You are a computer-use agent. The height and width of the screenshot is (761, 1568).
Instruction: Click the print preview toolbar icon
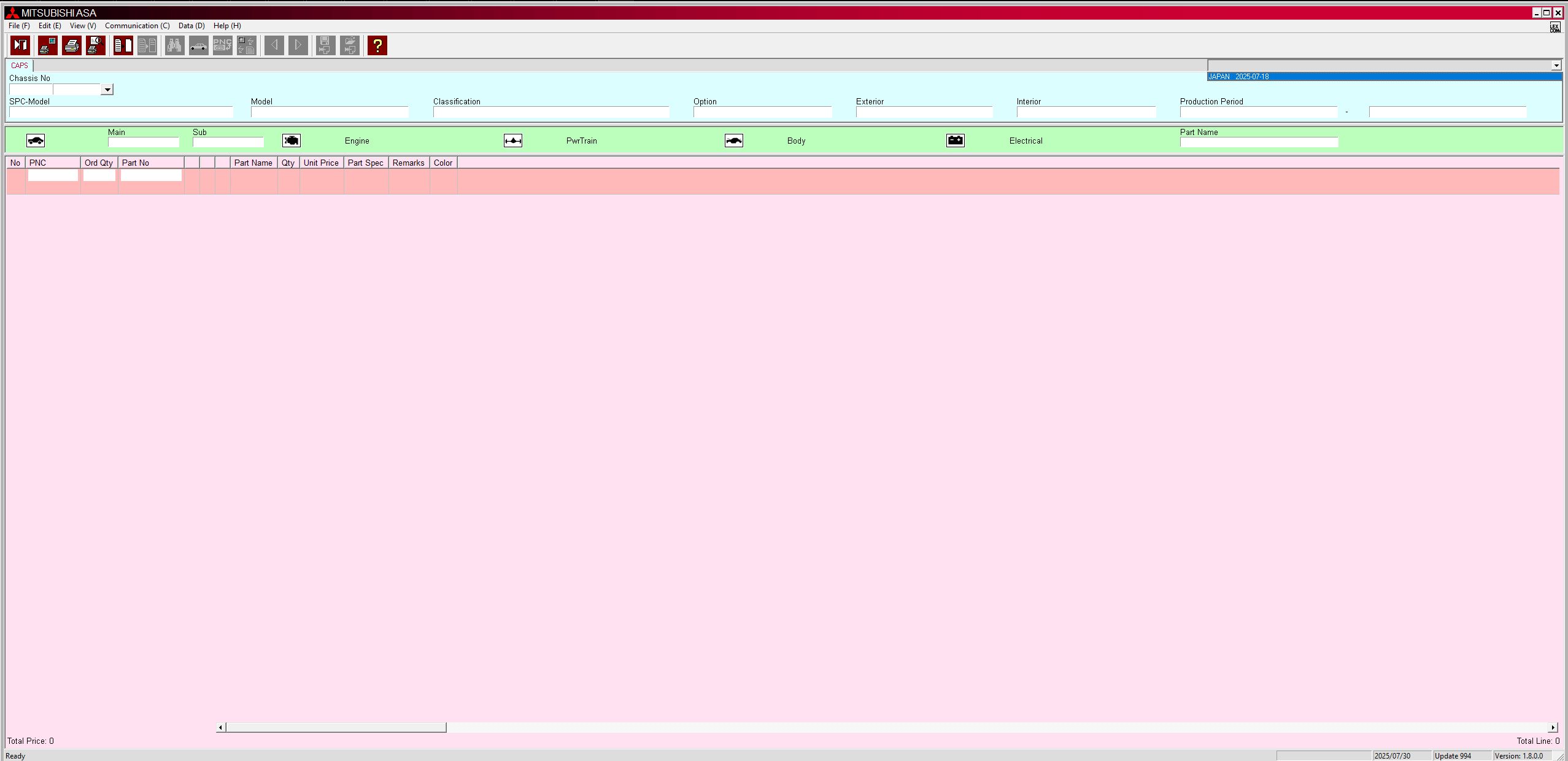95,45
